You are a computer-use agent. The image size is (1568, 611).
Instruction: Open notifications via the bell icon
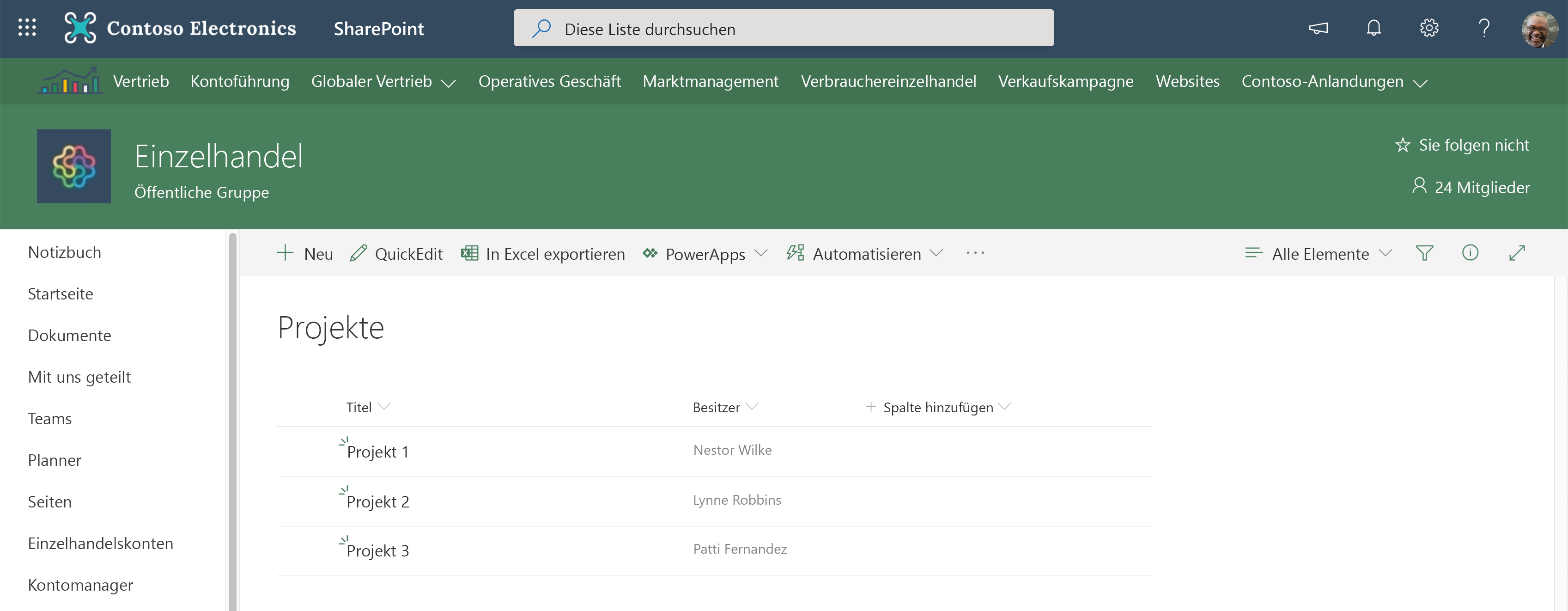tap(1374, 27)
